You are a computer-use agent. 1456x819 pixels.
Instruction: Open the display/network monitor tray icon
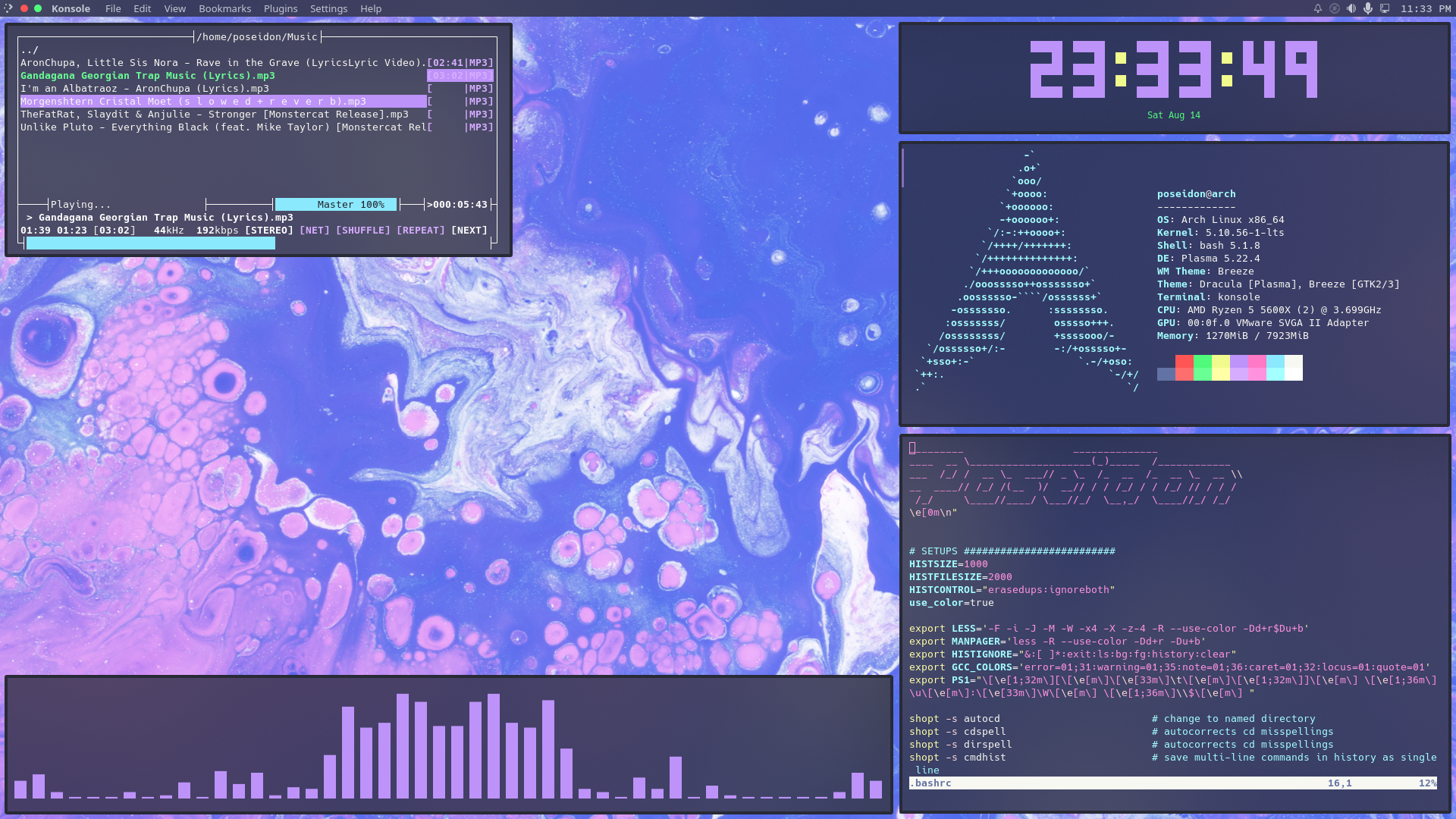pos(1385,8)
